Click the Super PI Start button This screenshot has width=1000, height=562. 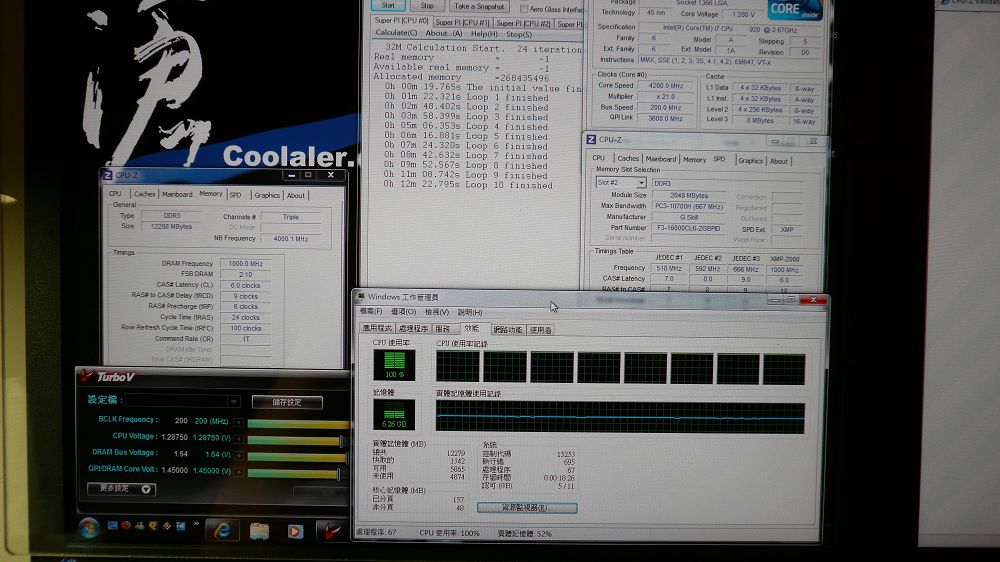coord(388,6)
